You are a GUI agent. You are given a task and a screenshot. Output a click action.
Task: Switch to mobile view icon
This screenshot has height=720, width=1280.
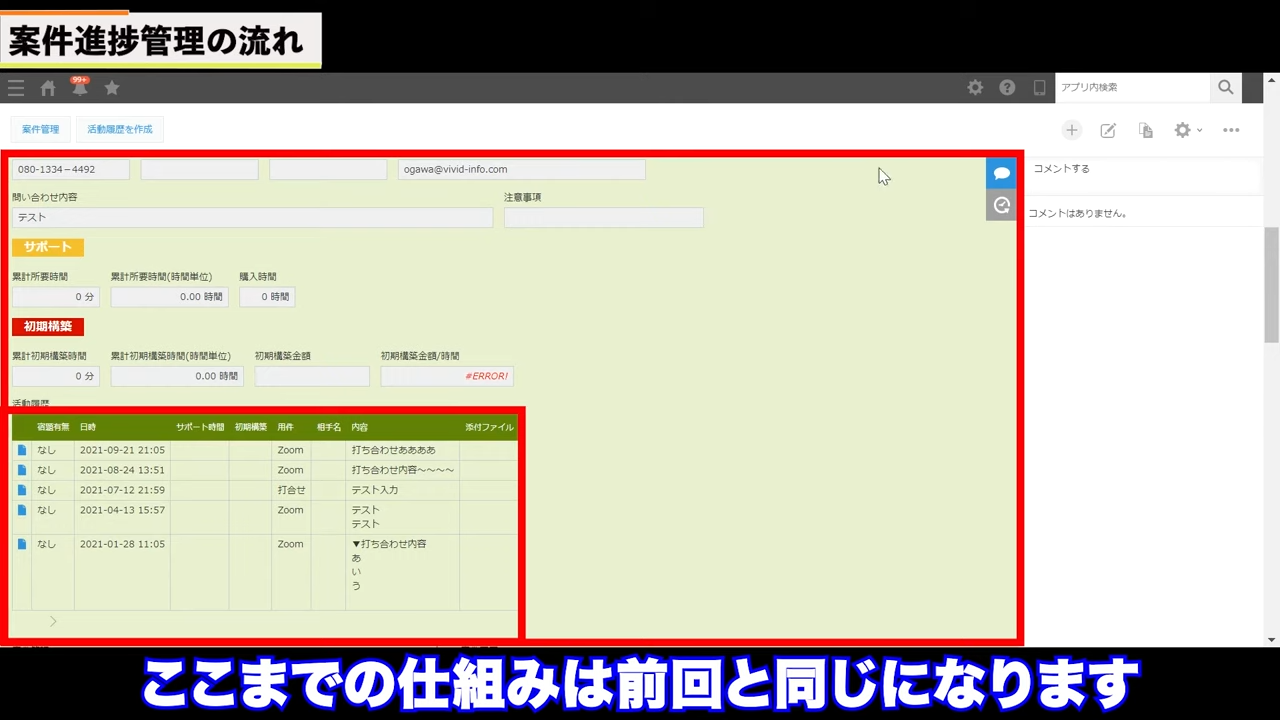click(x=1039, y=88)
